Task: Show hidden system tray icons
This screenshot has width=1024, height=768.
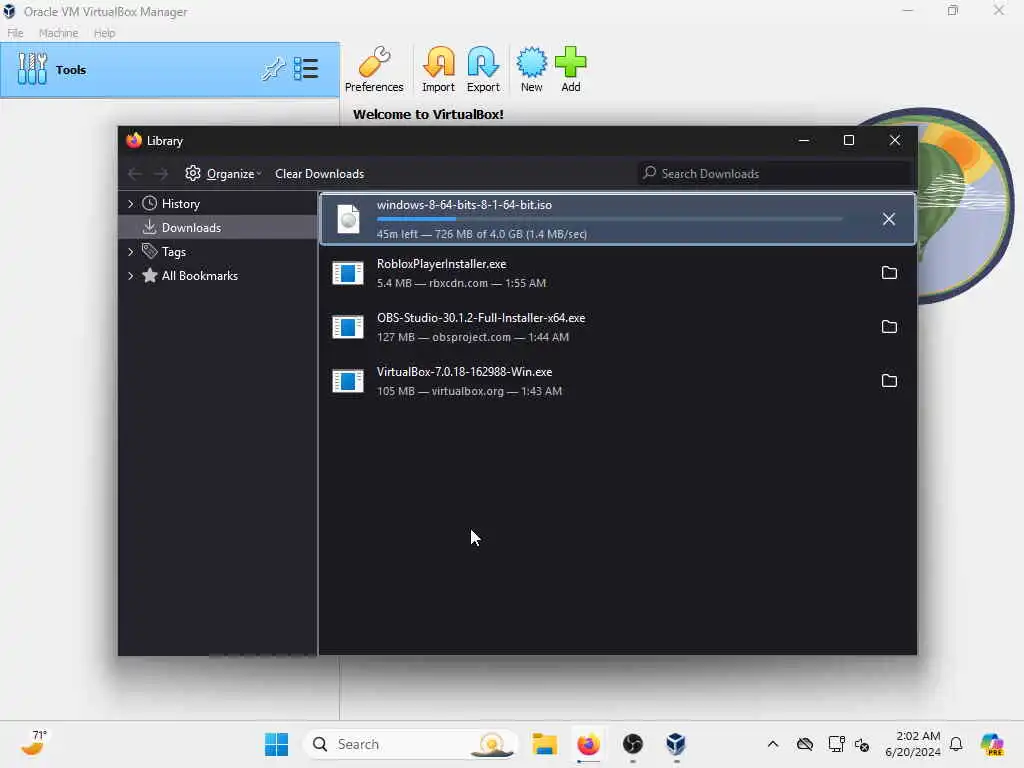Action: tap(773, 744)
